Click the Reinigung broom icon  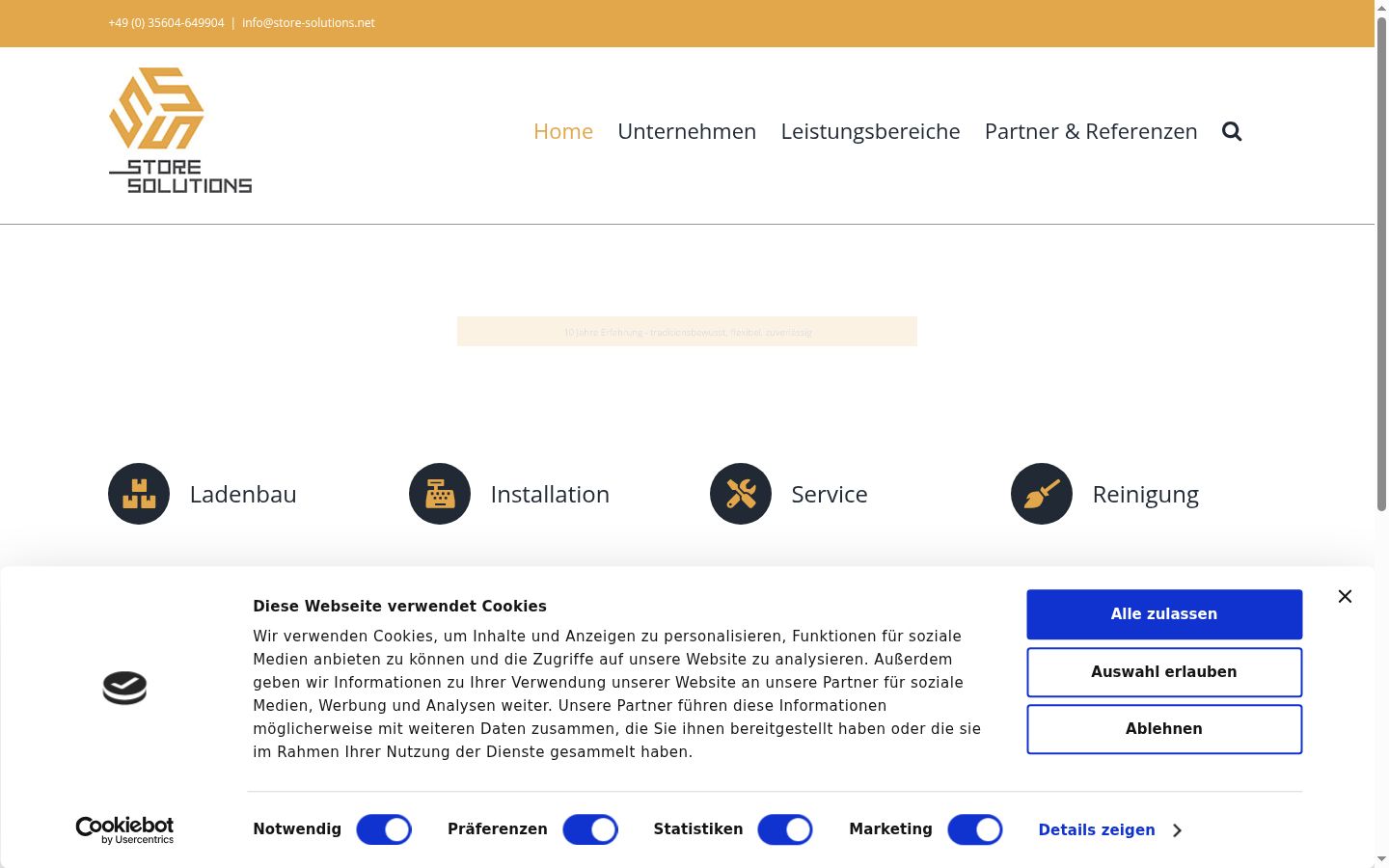[x=1042, y=494]
